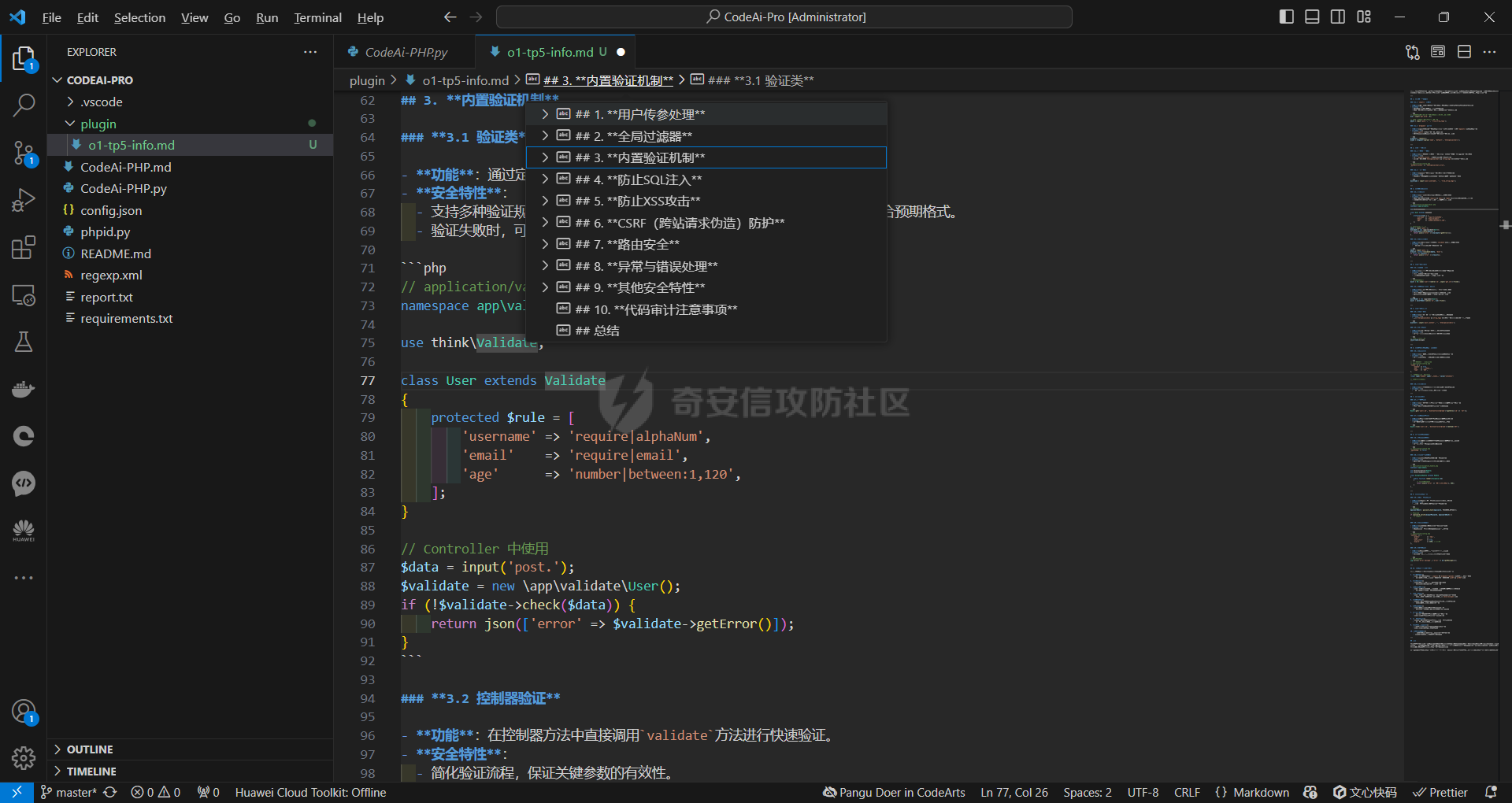Click the editor minimap
Image resolution: width=1512 pixels, height=803 pixels.
click(x=1453, y=370)
